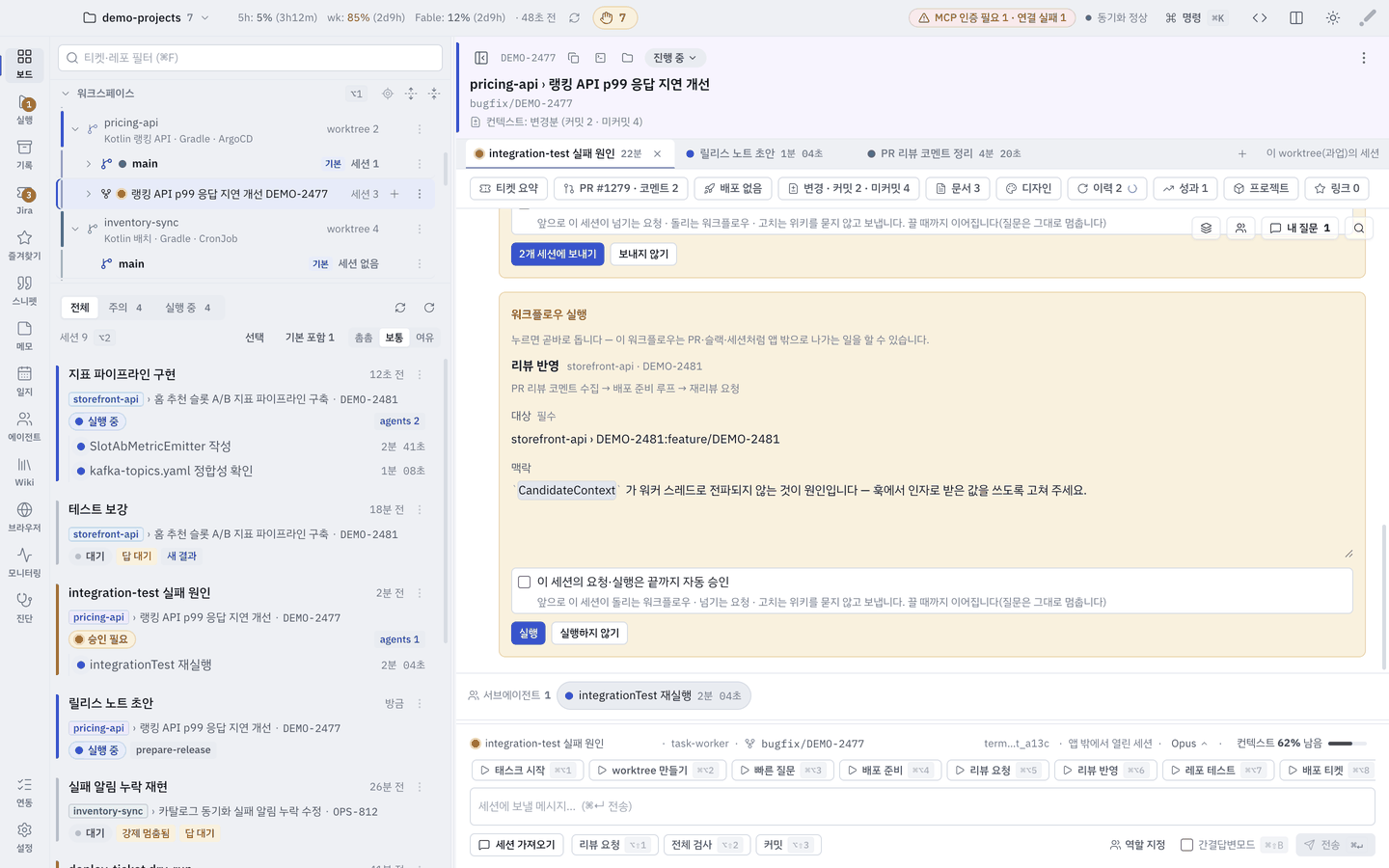Open 진단 diagnostics in the sidebar
The height and width of the screenshot is (868, 1389).
click(24, 608)
